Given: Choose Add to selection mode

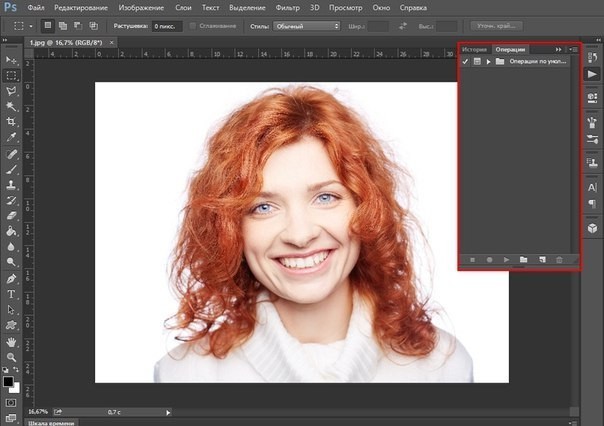Looking at the screenshot, I should 63,26.
